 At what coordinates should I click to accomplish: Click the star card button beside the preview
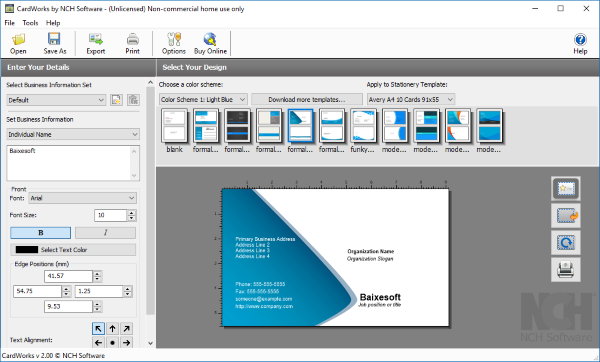[566, 189]
